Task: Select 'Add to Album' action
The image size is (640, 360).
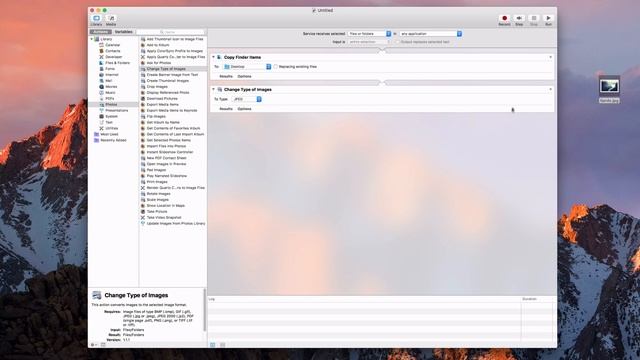Action: pyautogui.click(x=158, y=45)
